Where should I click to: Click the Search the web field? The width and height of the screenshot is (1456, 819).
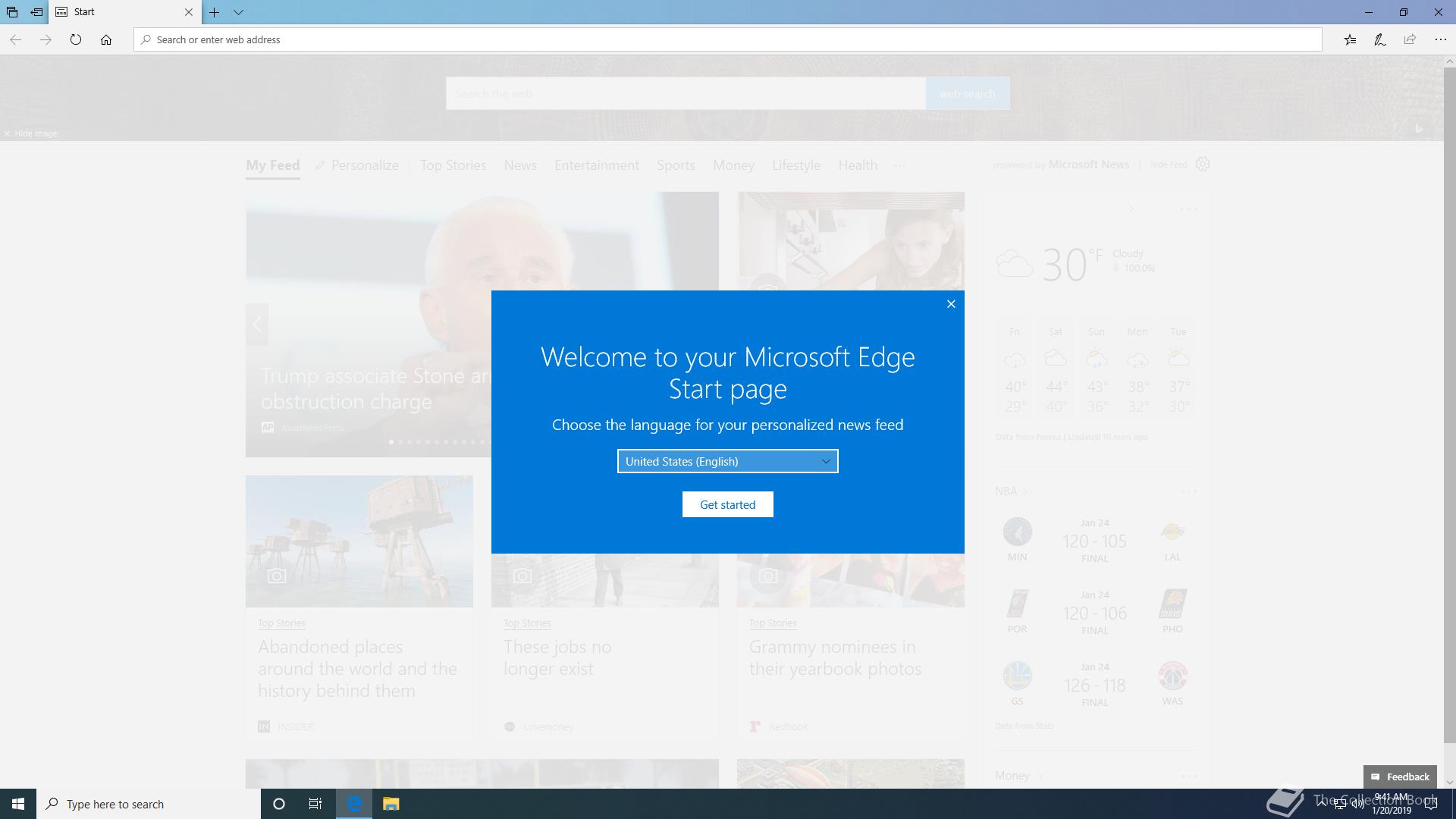click(686, 93)
